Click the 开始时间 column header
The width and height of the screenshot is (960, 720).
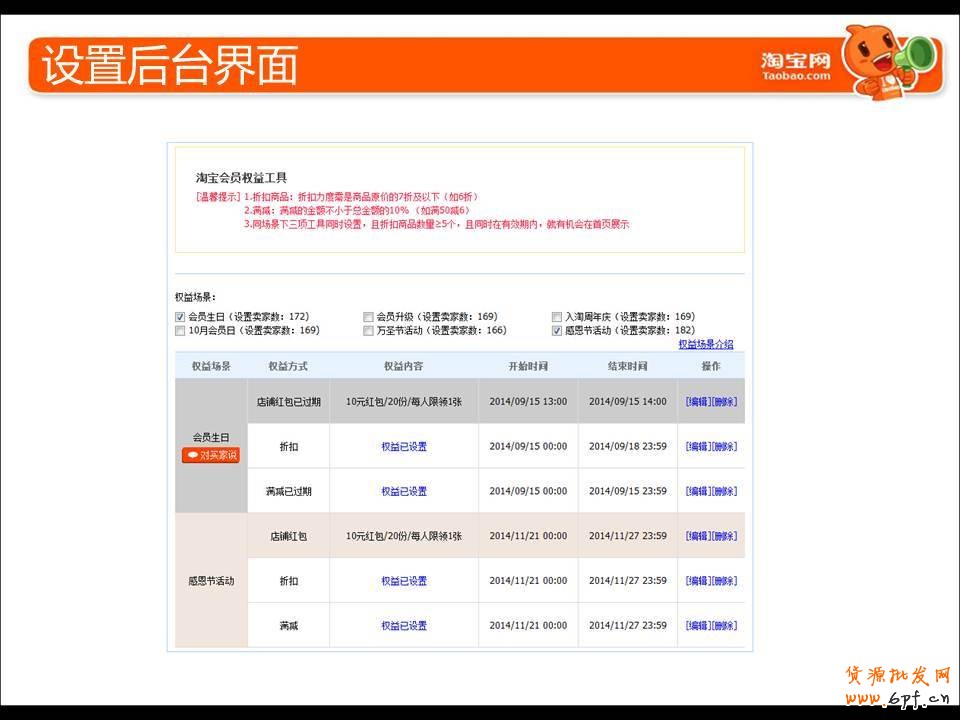(528, 366)
